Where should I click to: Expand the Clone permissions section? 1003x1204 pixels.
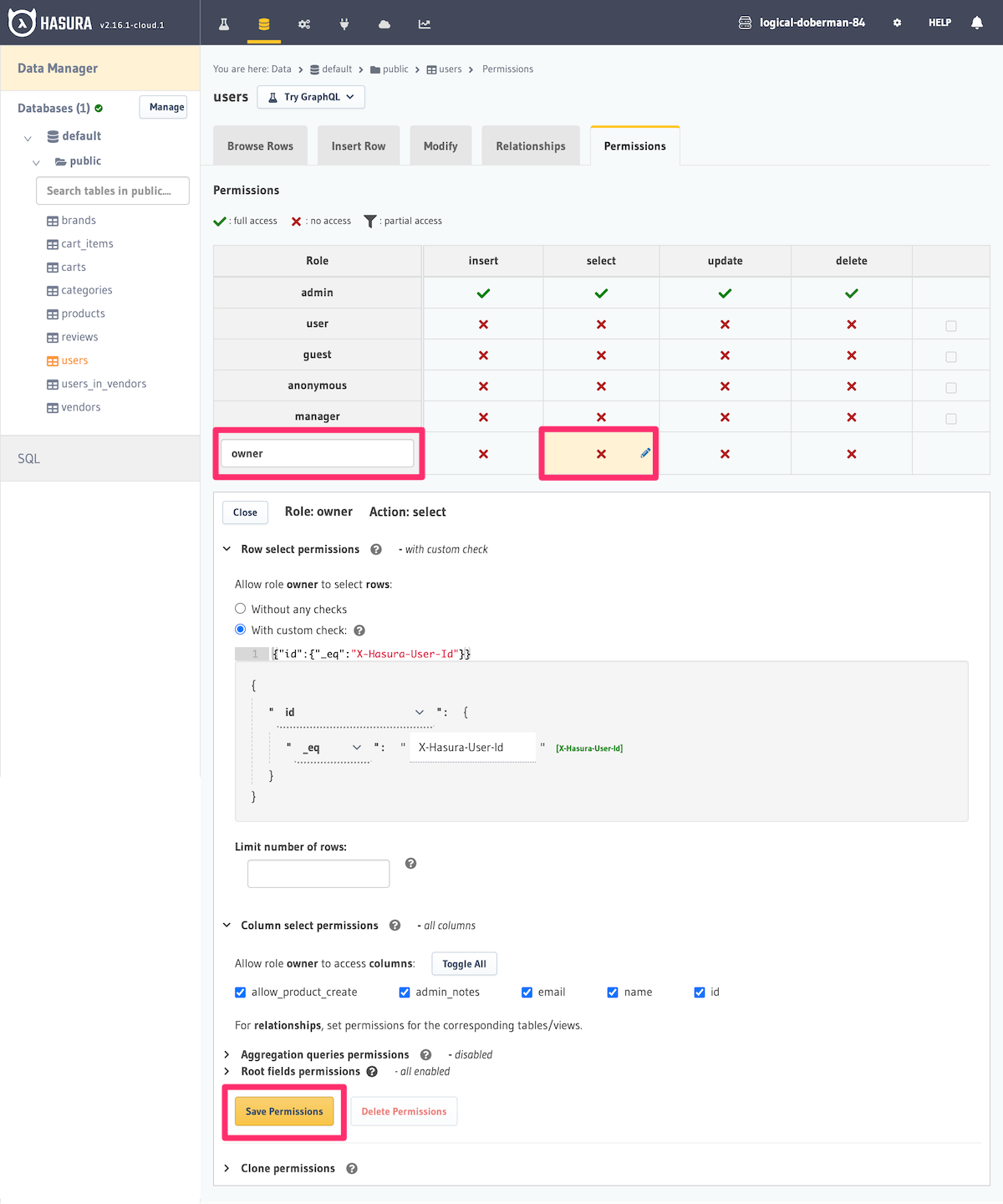coord(288,1168)
